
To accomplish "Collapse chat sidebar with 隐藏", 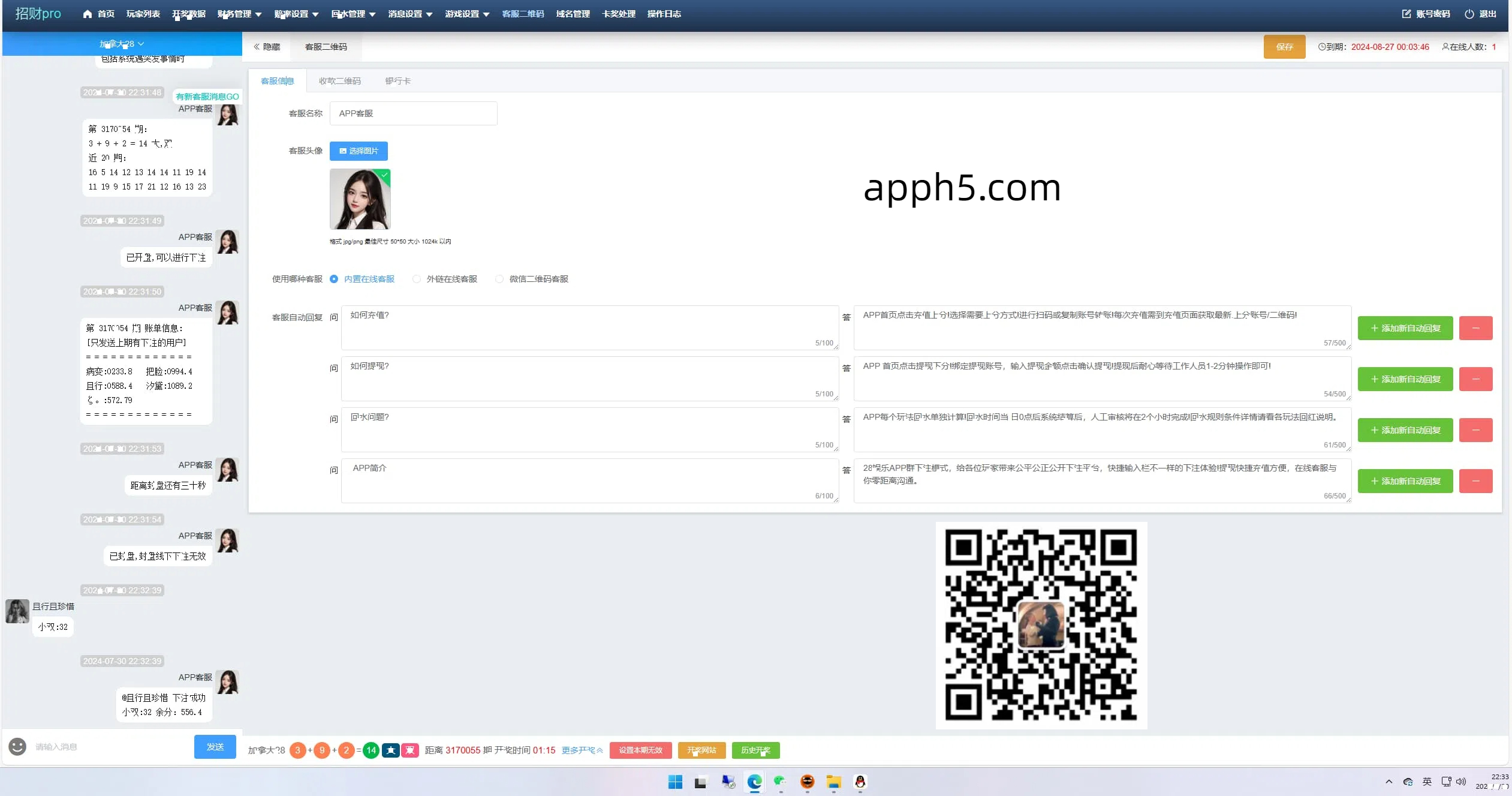I will [x=267, y=47].
